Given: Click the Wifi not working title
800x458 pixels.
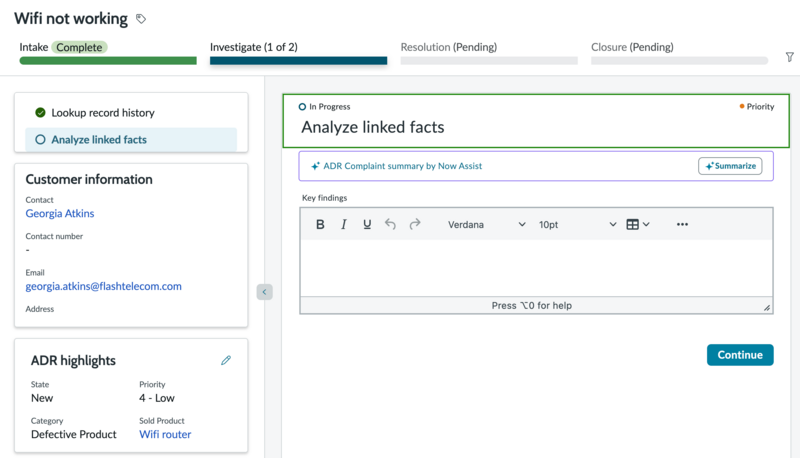Looking at the screenshot, I should [x=71, y=19].
